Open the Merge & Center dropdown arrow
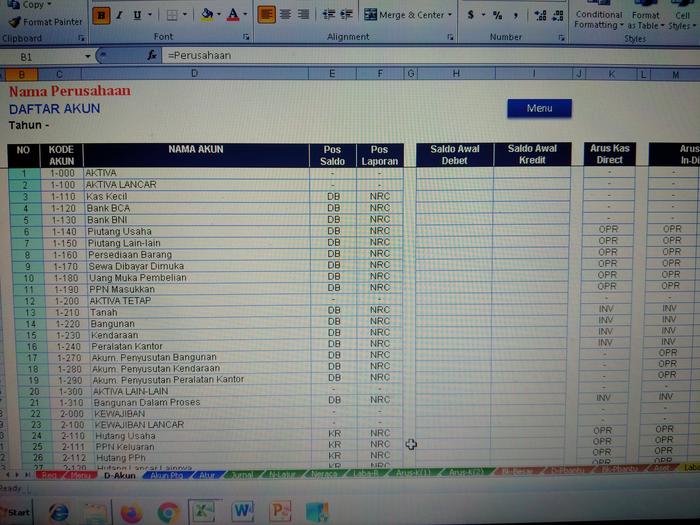The height and width of the screenshot is (525, 700). (x=449, y=15)
